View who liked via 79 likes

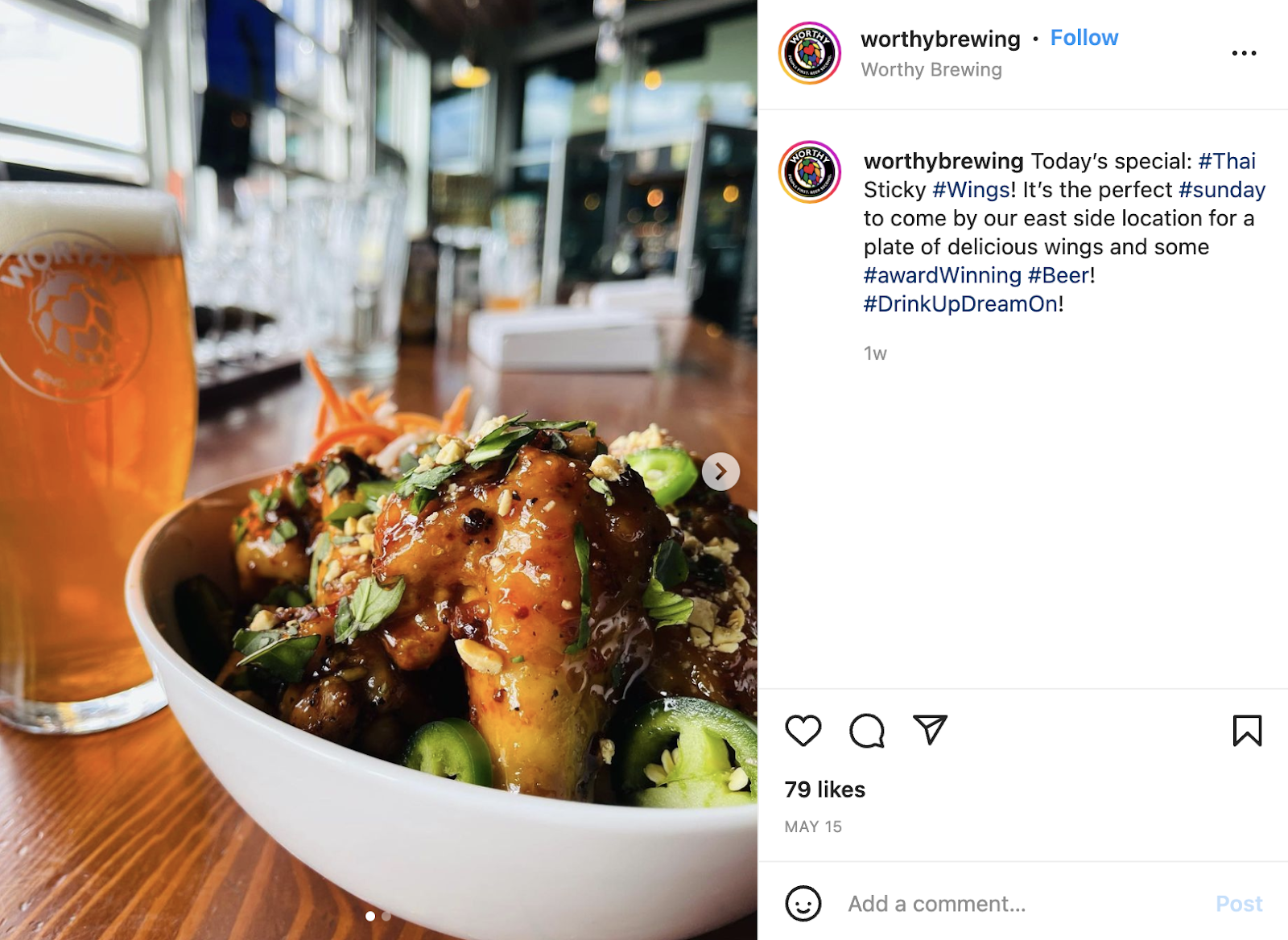pyautogui.click(x=825, y=790)
